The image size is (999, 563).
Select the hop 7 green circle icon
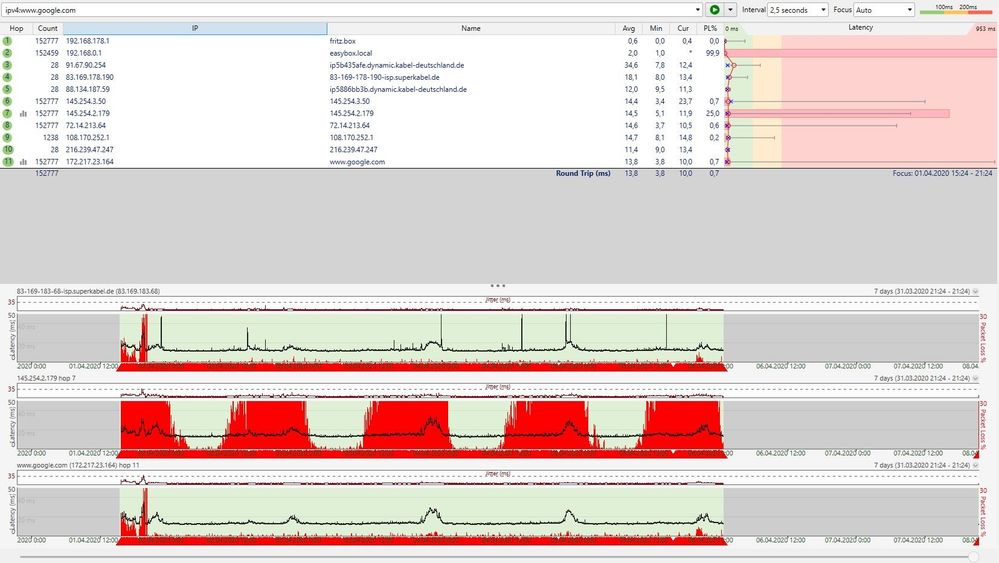click(x=8, y=113)
